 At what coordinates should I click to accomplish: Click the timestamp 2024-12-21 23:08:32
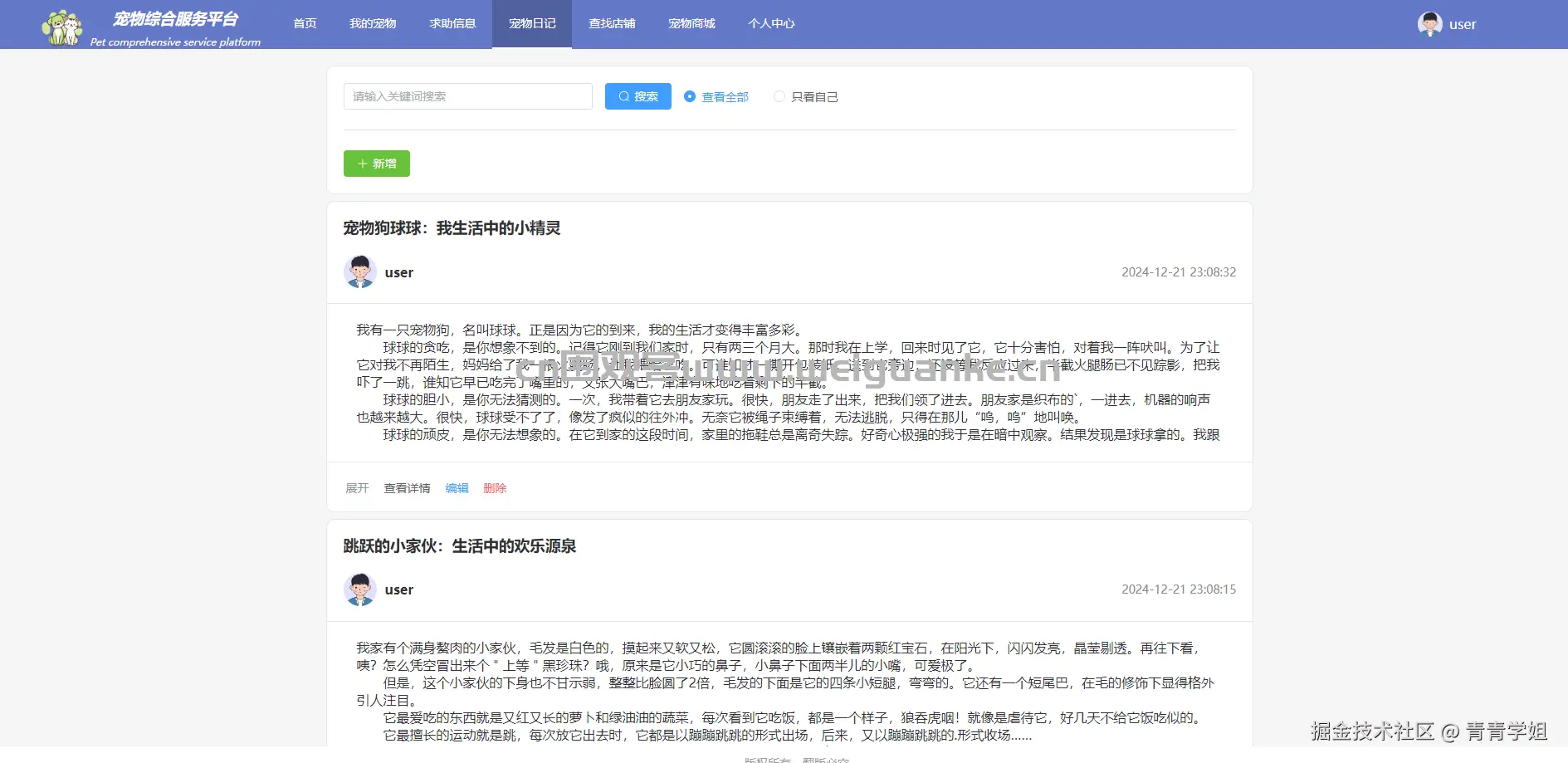[x=1179, y=272]
